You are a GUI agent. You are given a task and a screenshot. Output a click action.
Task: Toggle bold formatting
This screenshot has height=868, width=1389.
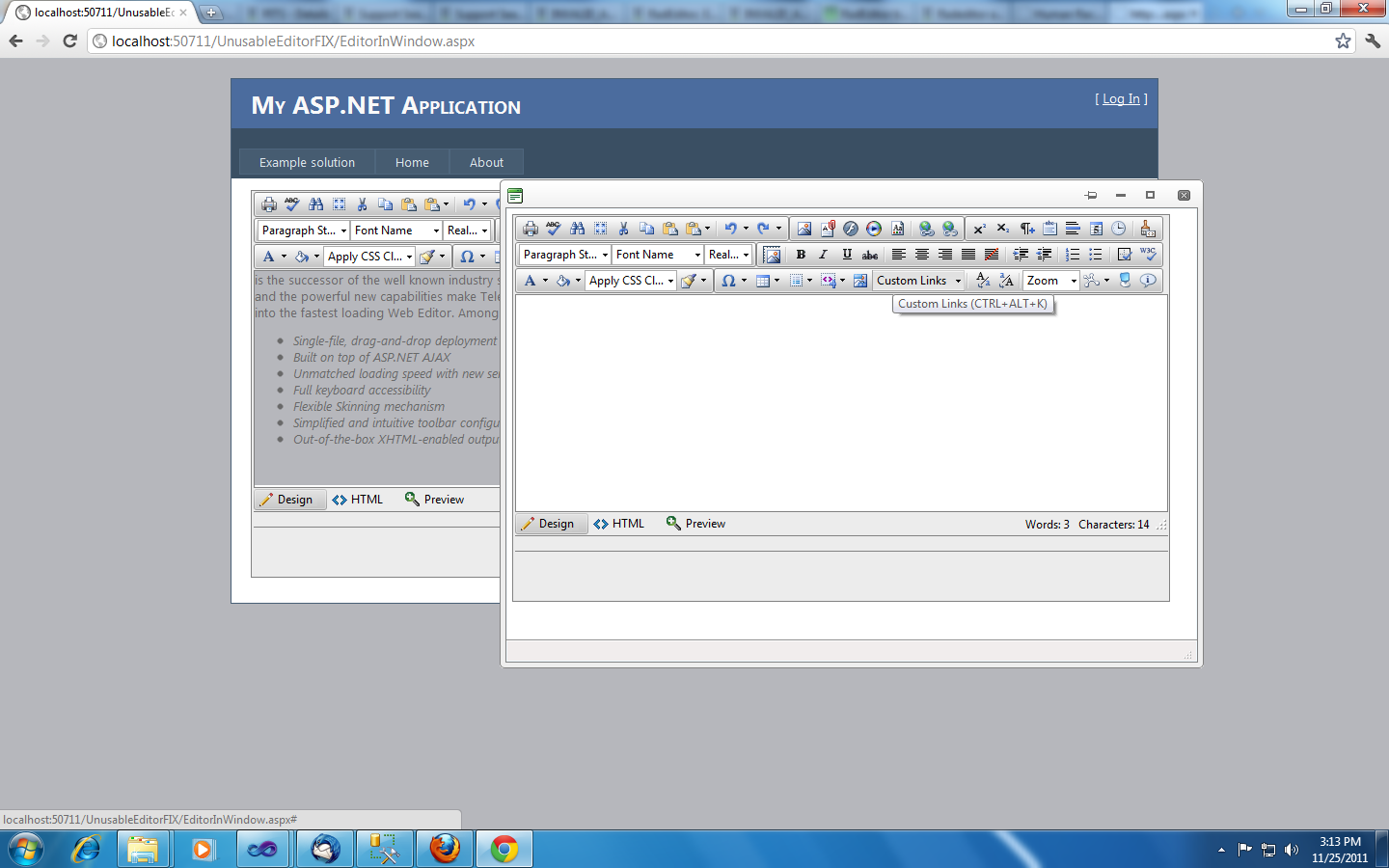tap(801, 255)
